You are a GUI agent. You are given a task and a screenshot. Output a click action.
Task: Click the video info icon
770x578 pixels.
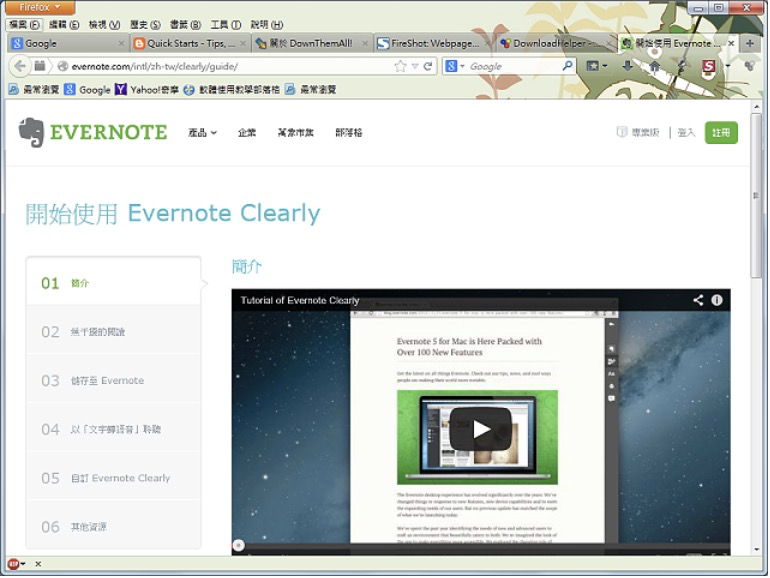[716, 300]
